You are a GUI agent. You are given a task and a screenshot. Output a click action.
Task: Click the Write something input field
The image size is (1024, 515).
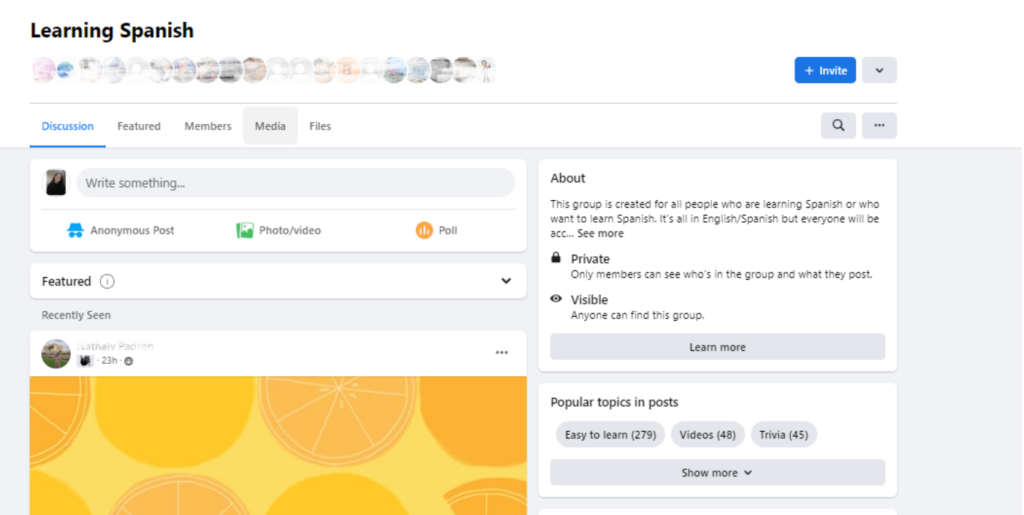tap(295, 183)
